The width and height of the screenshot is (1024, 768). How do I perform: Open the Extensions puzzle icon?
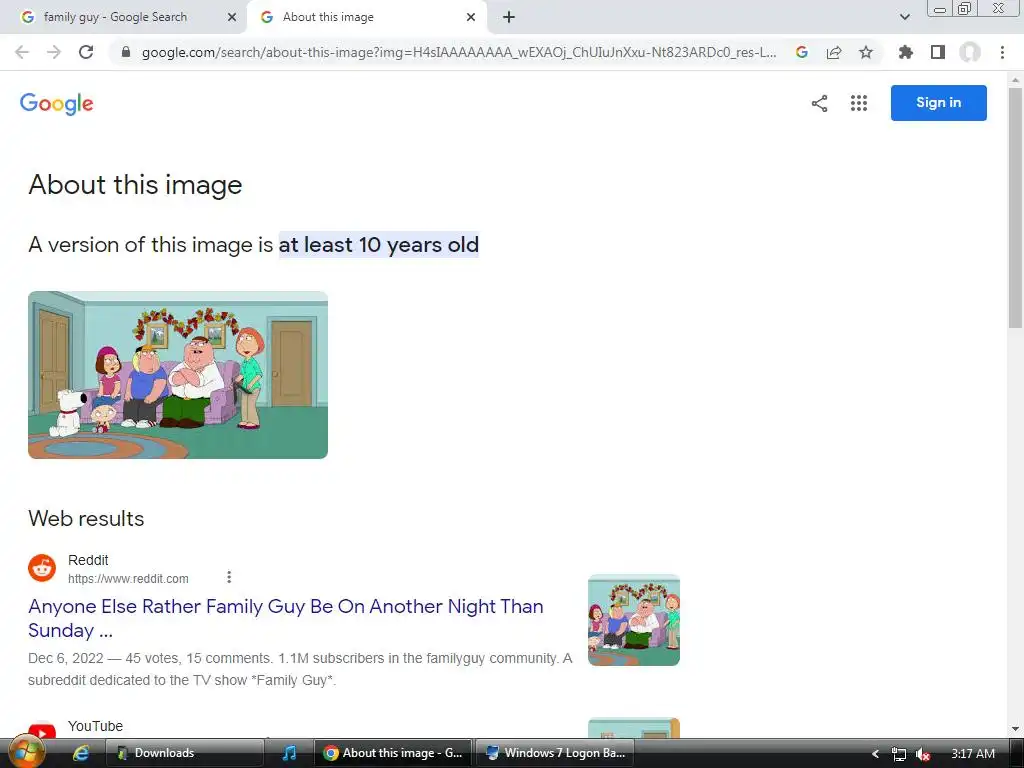click(x=906, y=52)
